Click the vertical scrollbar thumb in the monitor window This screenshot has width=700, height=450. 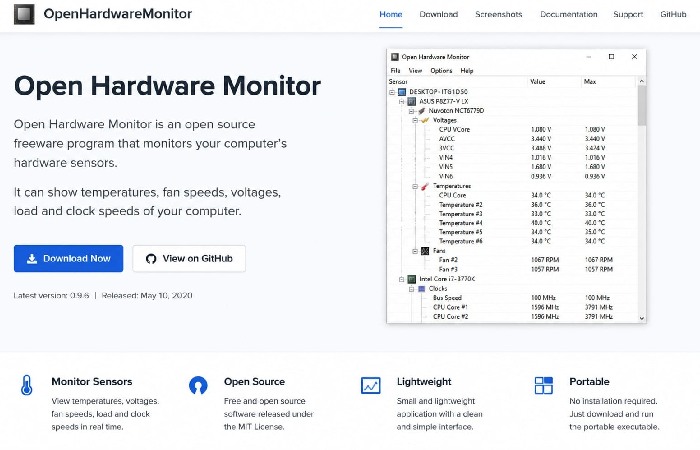642,105
